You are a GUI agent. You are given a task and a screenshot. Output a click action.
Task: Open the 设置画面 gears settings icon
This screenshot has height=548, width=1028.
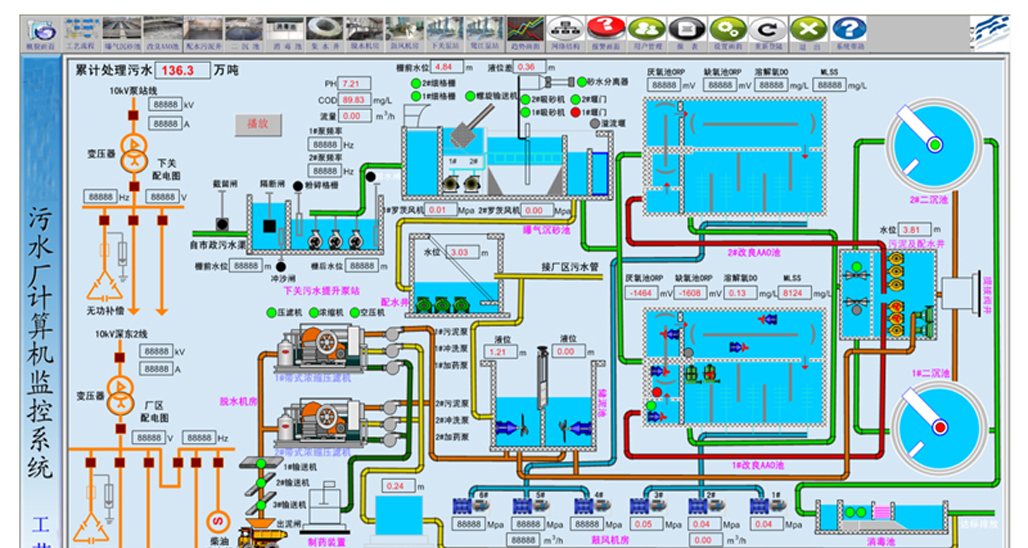point(727,29)
